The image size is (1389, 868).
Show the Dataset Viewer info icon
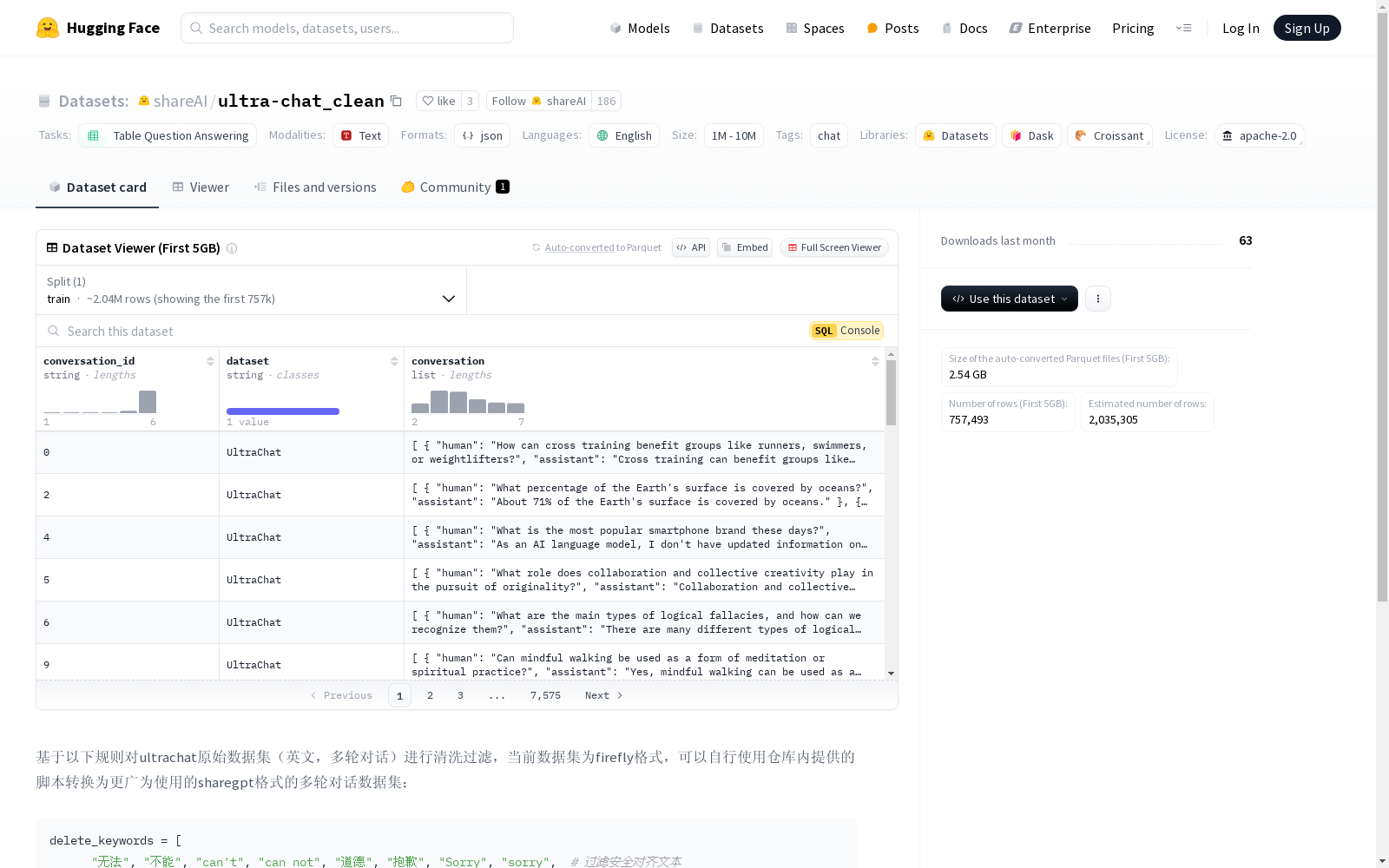pyautogui.click(x=232, y=248)
